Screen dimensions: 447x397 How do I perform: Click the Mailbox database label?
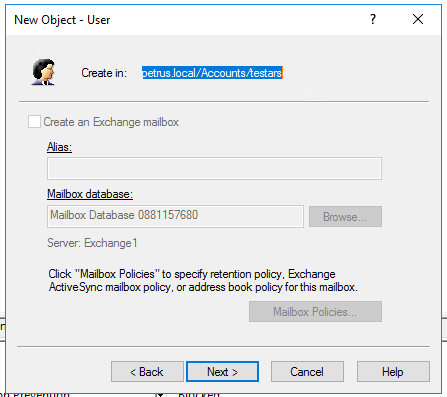coord(90,194)
